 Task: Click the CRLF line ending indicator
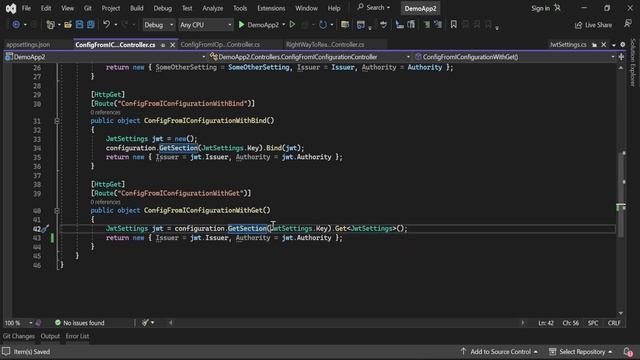[x=614, y=323]
